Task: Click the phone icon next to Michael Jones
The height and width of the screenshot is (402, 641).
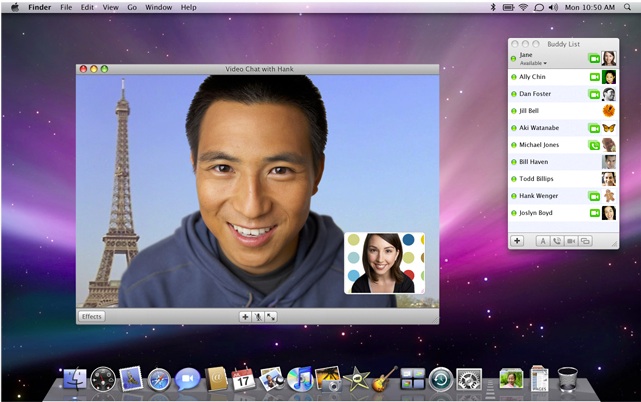Action: click(594, 145)
